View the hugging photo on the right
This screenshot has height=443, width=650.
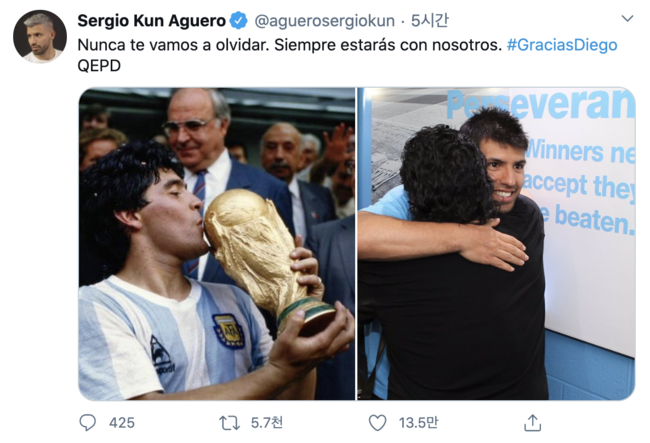tap(496, 244)
